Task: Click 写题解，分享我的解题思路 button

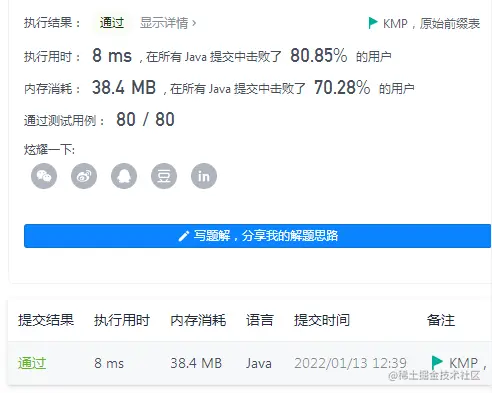Action: pos(257,236)
